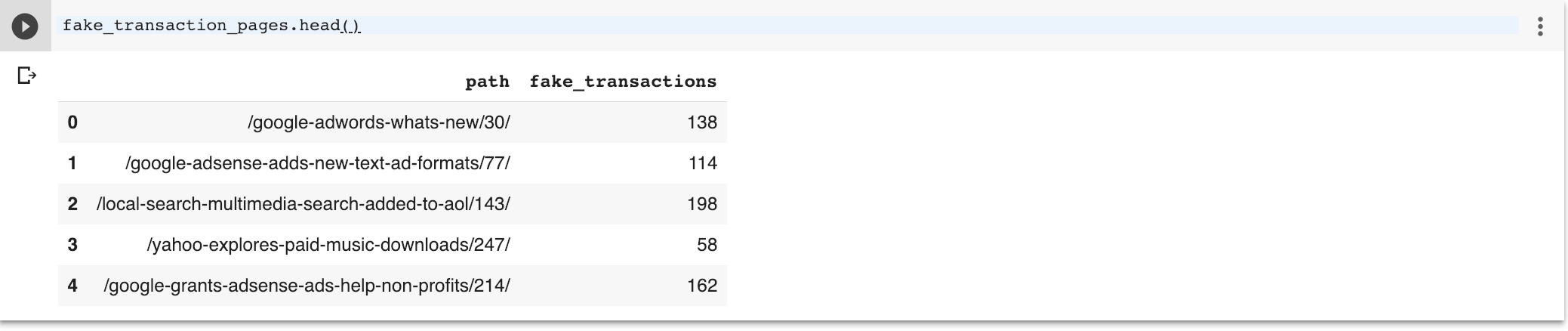Click the fake_transactions column header
The height and width of the screenshot is (331, 1568).
[623, 82]
